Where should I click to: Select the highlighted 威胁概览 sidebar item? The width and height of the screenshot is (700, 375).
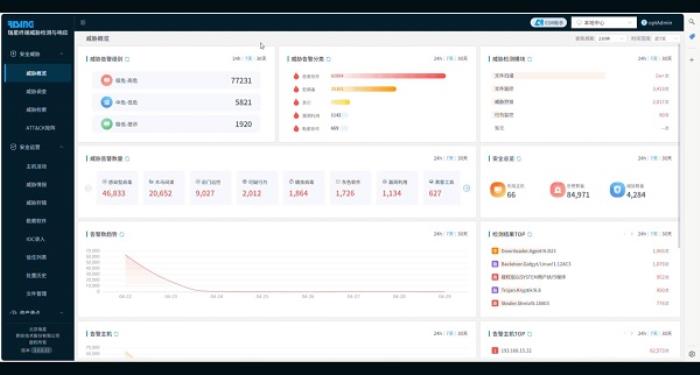tap(38, 73)
